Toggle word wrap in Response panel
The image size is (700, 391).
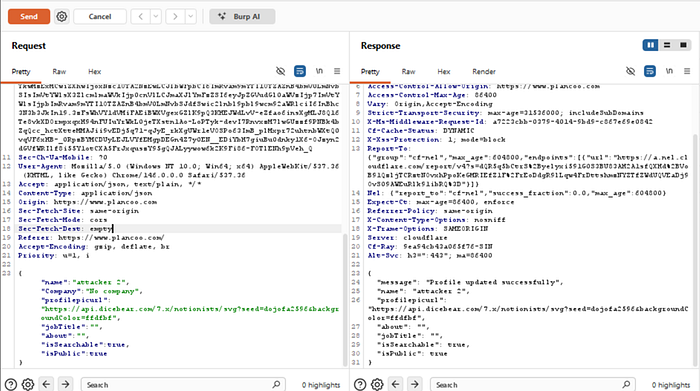pos(650,71)
